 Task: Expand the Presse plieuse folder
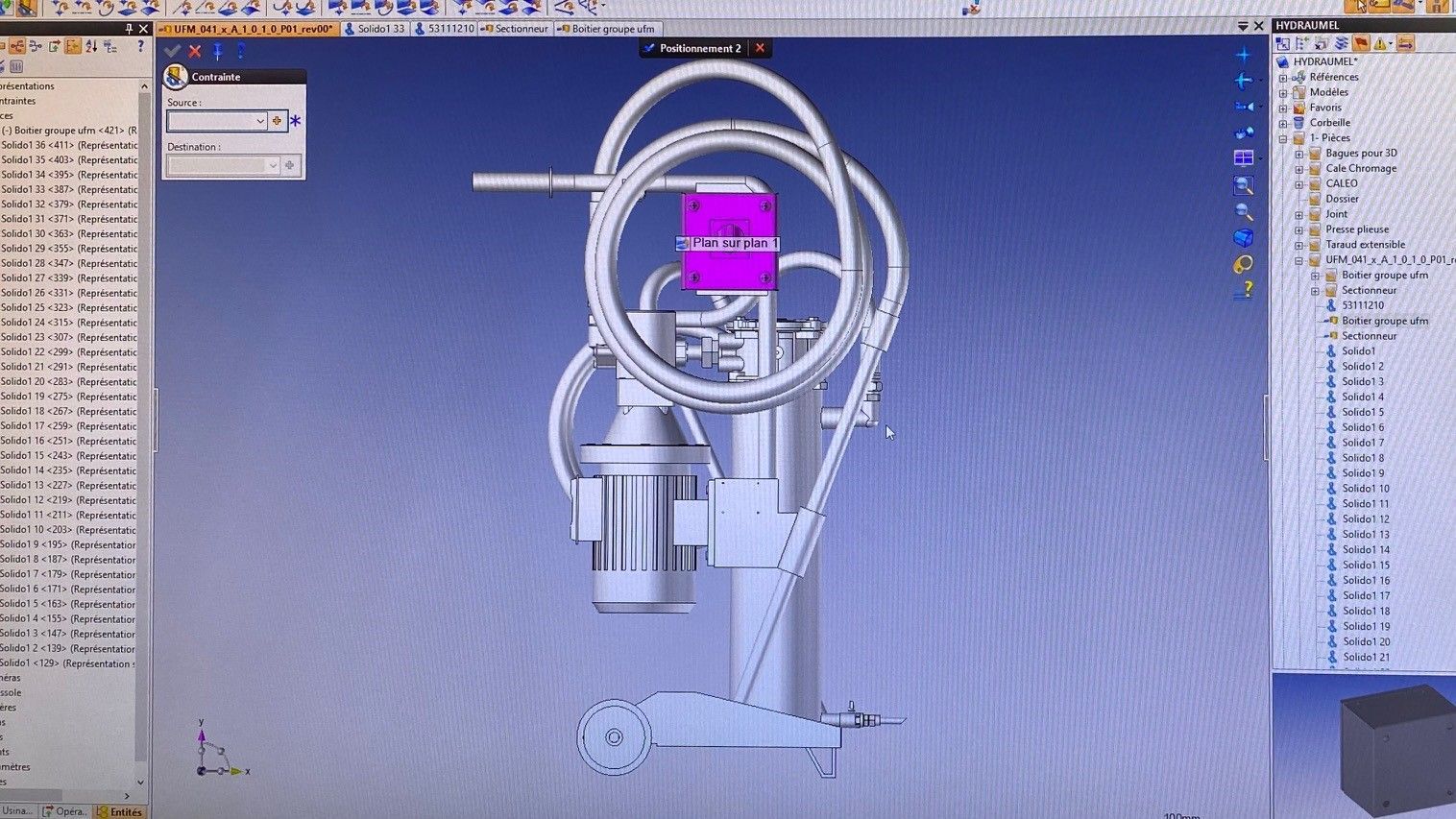point(1299,230)
